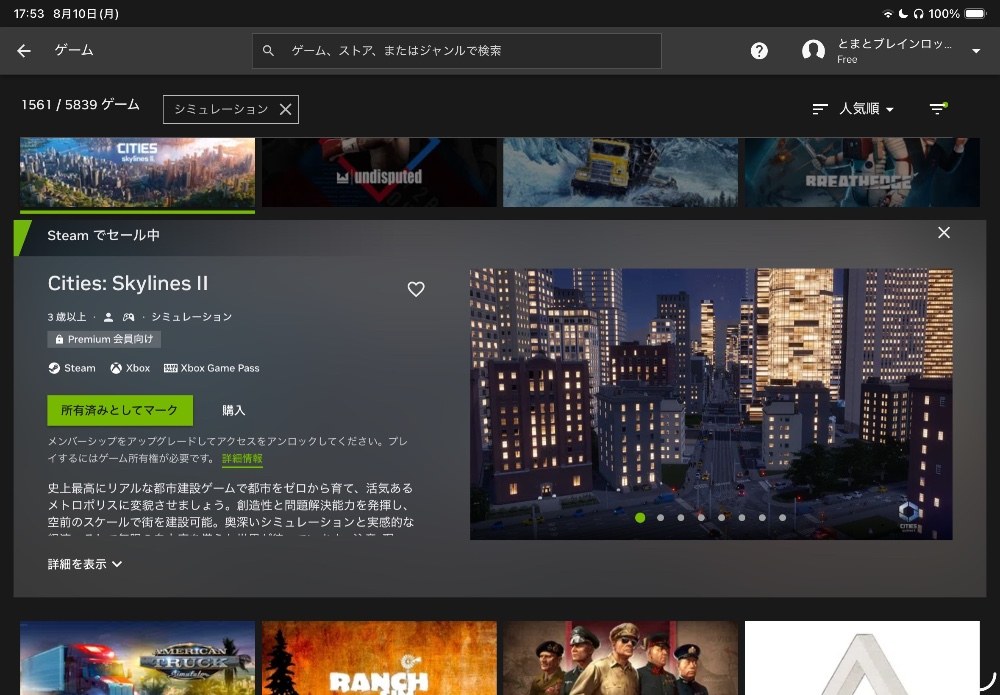Click the gamepad support icon
Viewport: 1000px width, 695px height.
pos(128,317)
